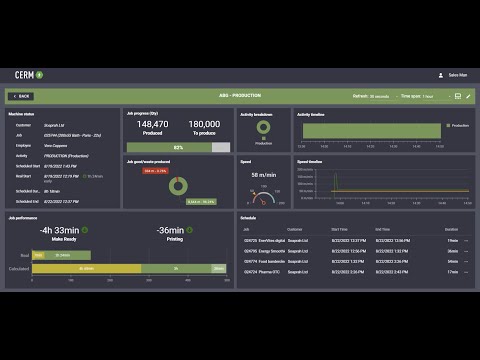
Task: Click the display/monitor mode icon
Action: (x=458, y=96)
